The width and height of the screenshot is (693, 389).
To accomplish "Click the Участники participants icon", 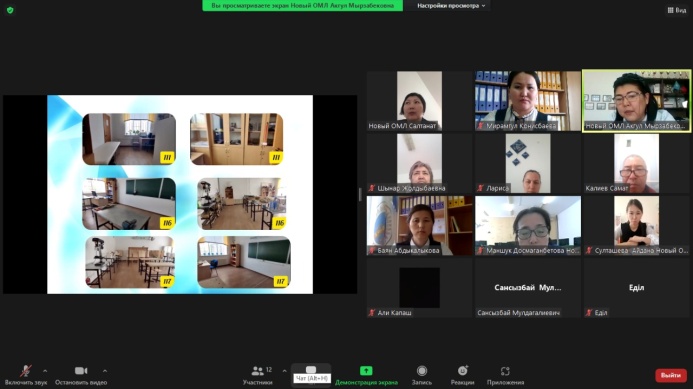I will coord(258,371).
